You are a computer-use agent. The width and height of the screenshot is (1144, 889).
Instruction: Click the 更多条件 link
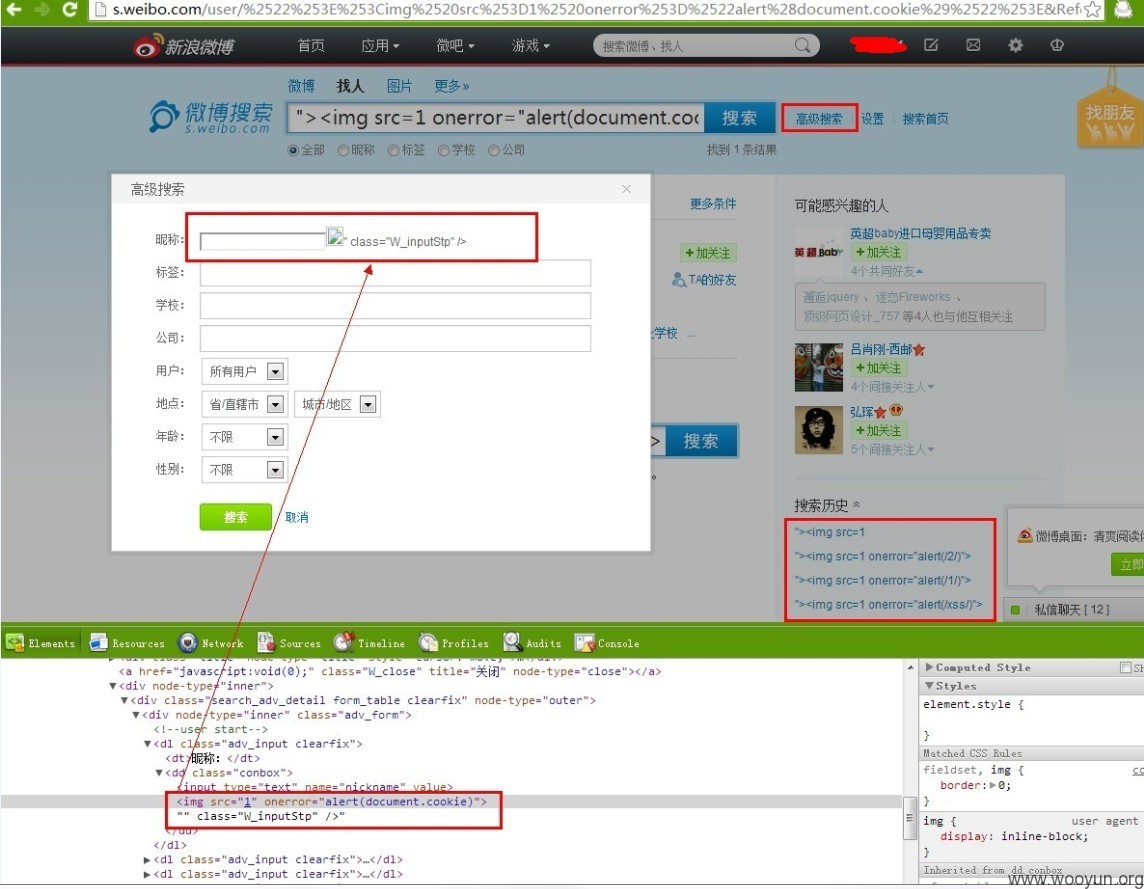pos(713,204)
